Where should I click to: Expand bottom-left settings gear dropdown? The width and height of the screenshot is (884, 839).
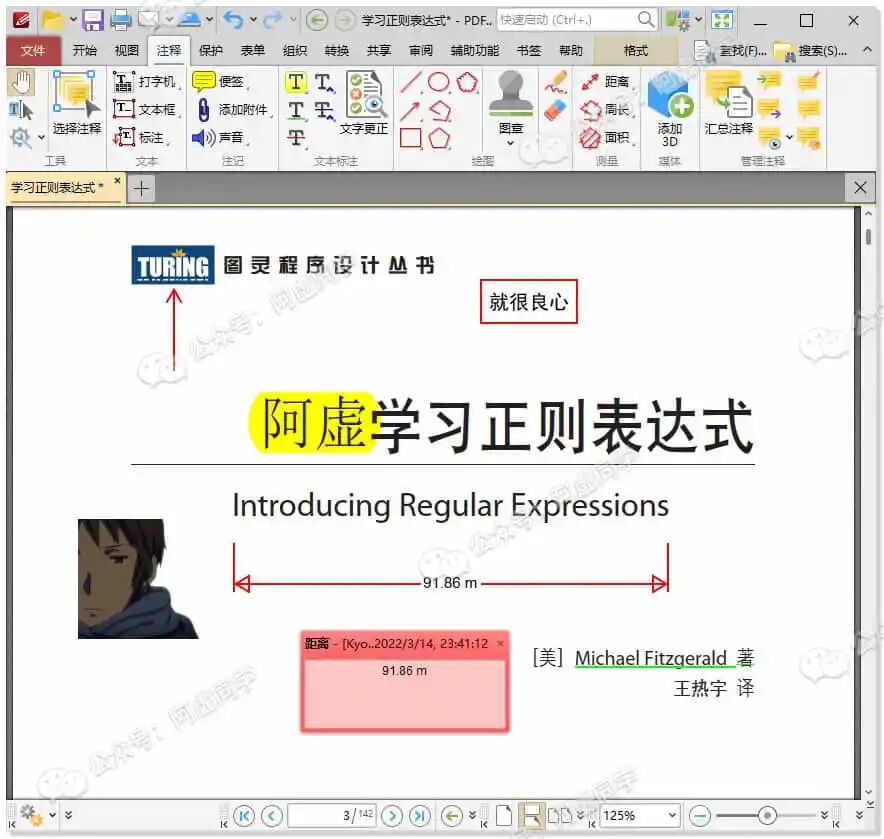pos(52,815)
